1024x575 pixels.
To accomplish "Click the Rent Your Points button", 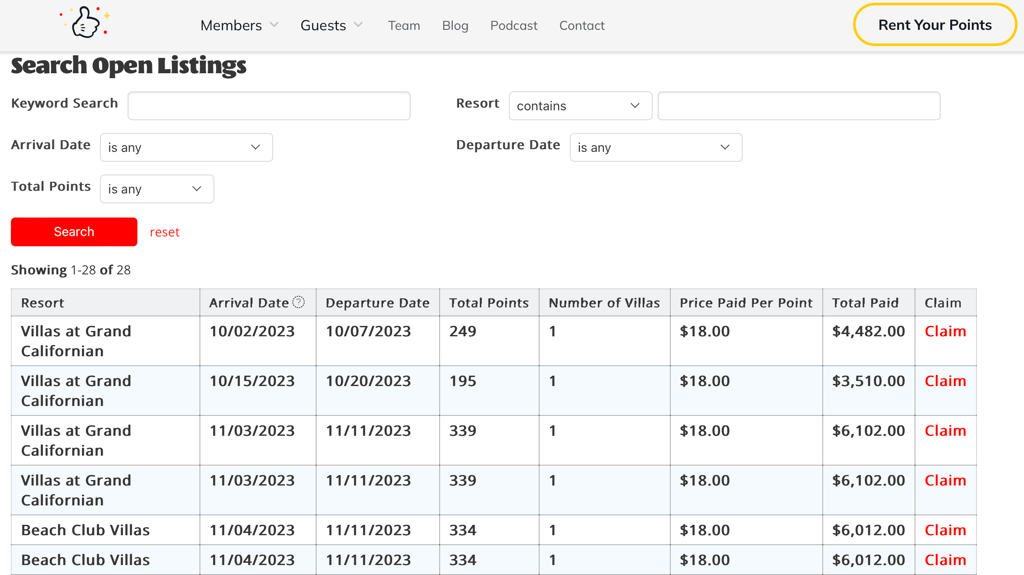I will 934,25.
